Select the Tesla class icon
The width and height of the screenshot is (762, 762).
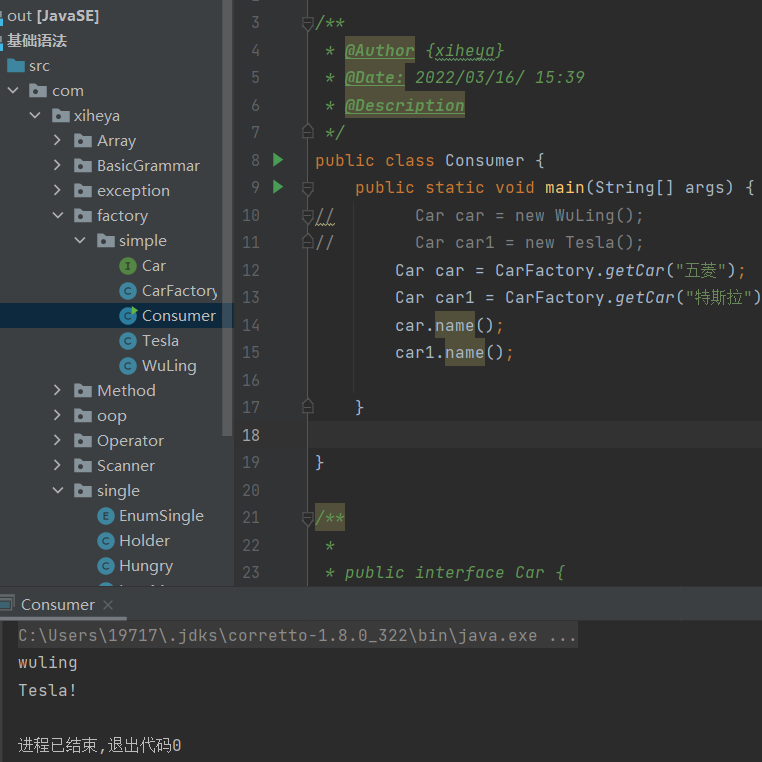click(x=127, y=341)
